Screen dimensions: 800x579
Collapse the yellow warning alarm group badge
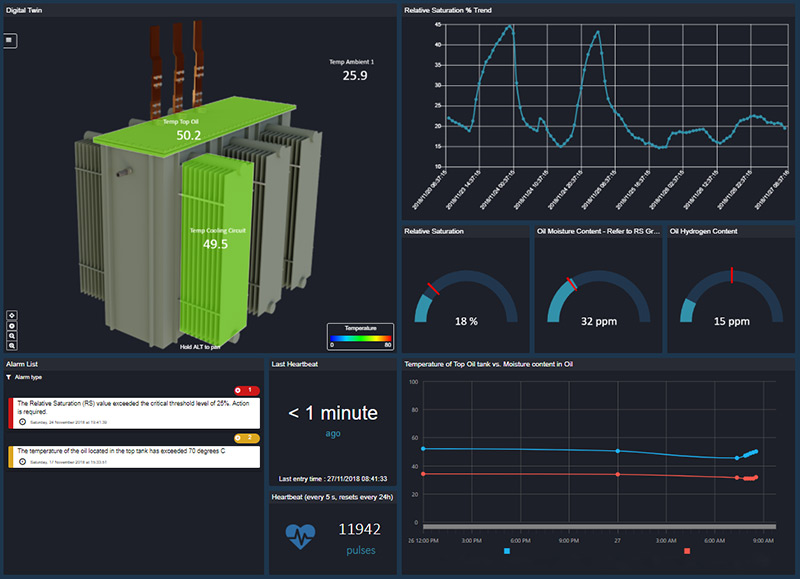pos(246,438)
